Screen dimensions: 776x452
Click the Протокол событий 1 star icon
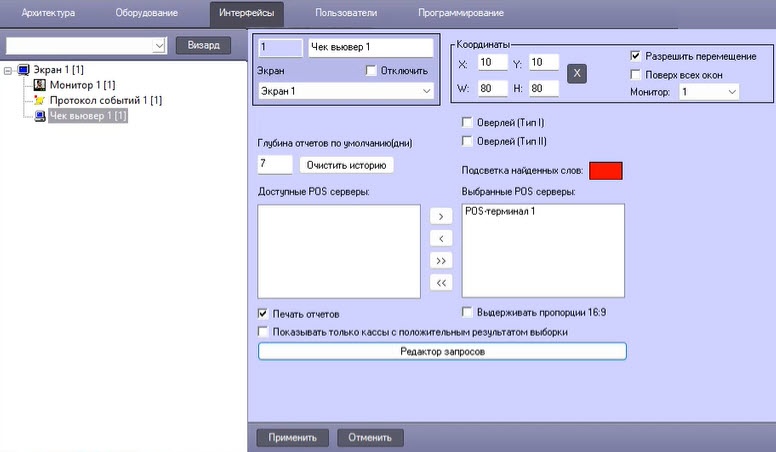(x=40, y=100)
